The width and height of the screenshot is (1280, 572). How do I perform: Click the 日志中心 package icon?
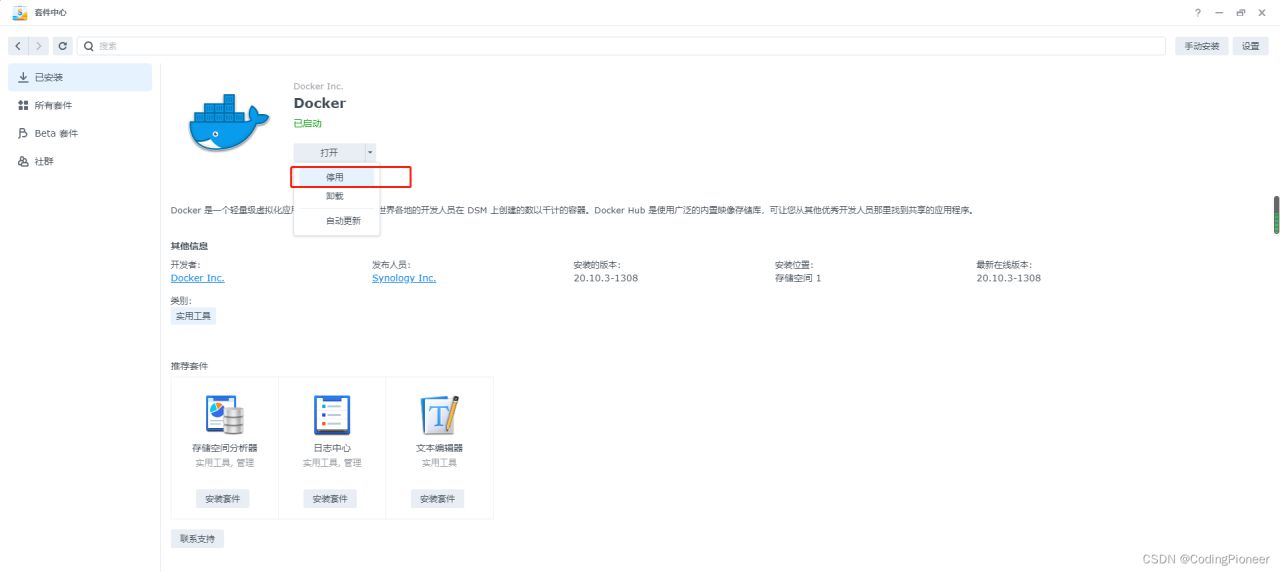point(332,413)
